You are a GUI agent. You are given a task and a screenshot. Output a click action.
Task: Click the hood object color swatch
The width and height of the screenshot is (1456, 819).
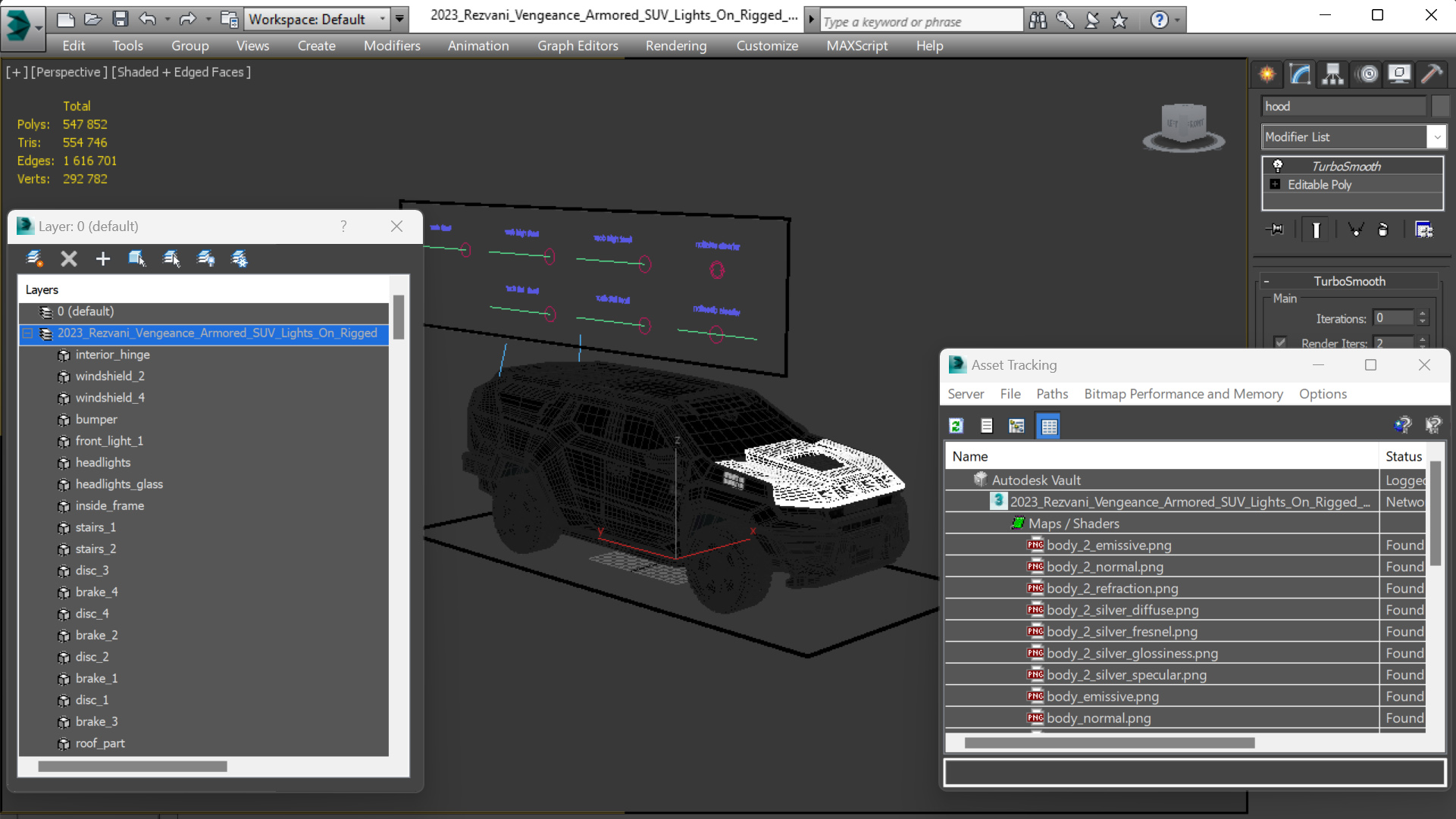tap(1440, 106)
